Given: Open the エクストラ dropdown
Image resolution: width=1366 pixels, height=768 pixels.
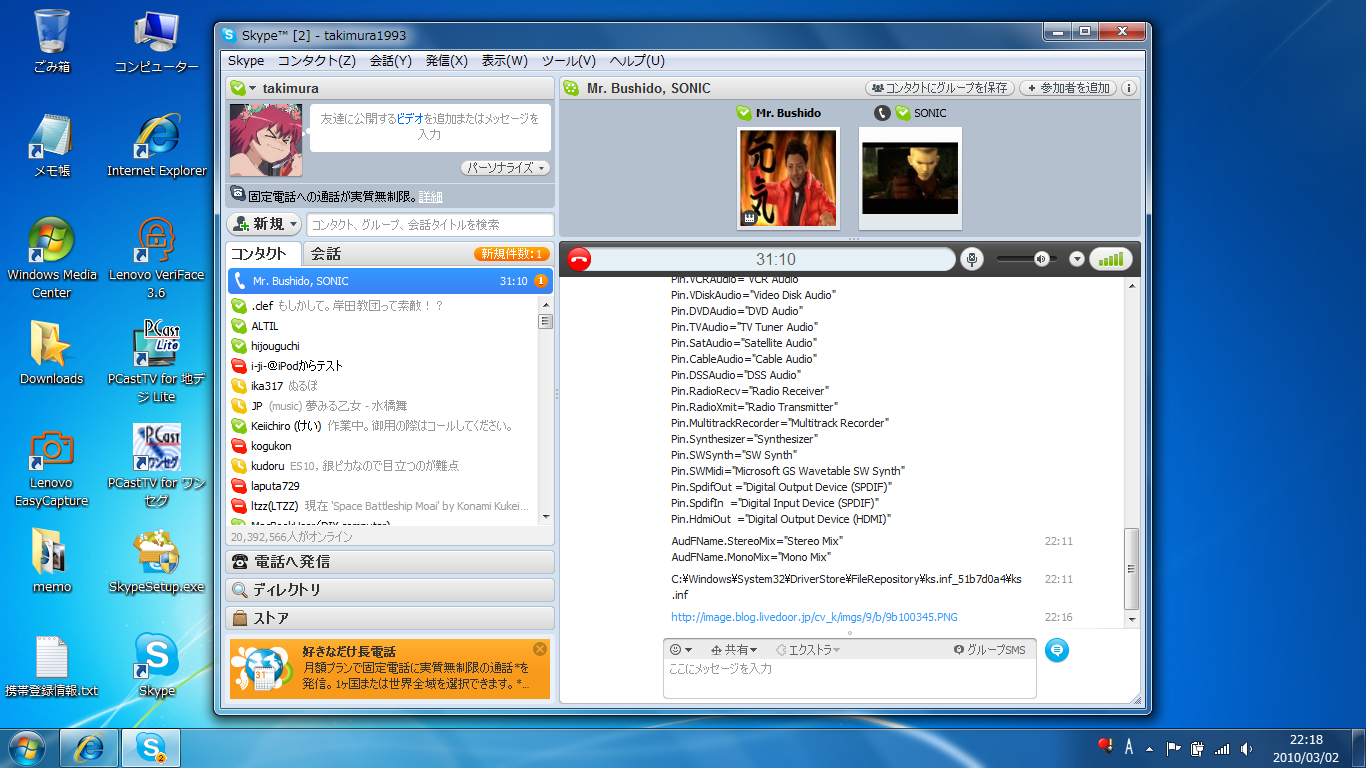Looking at the screenshot, I should (x=808, y=650).
